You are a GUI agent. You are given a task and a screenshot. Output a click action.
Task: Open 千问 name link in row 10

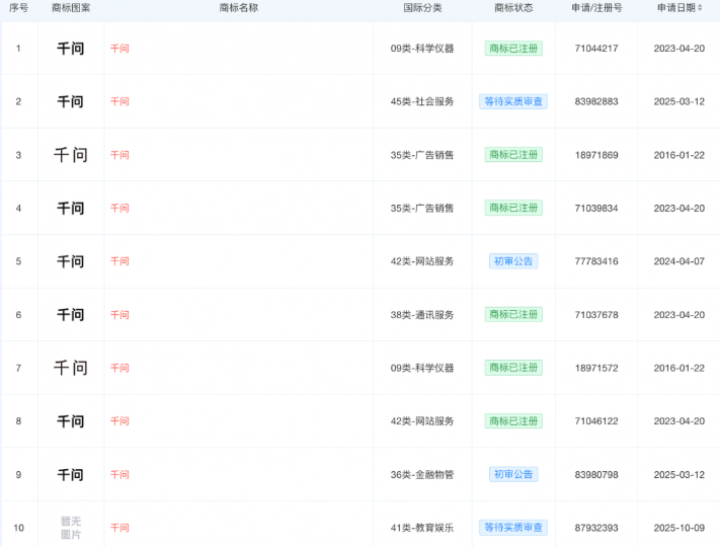click(119, 528)
